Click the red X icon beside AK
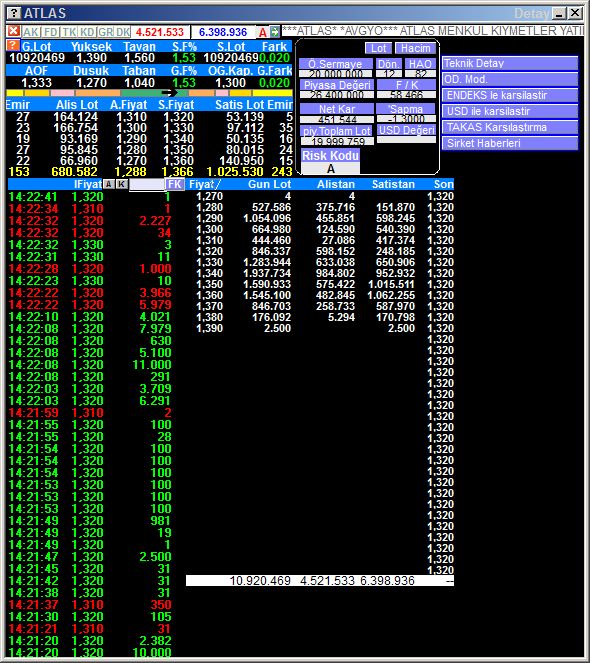This screenshot has width=590, height=663. pos(14,32)
